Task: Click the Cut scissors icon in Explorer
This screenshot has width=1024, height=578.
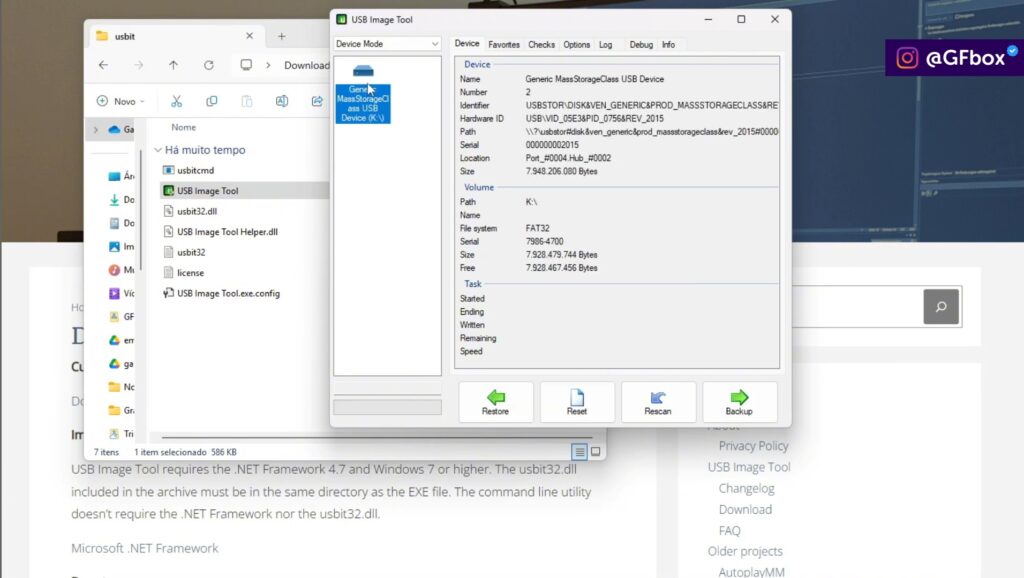Action: pyautogui.click(x=176, y=101)
